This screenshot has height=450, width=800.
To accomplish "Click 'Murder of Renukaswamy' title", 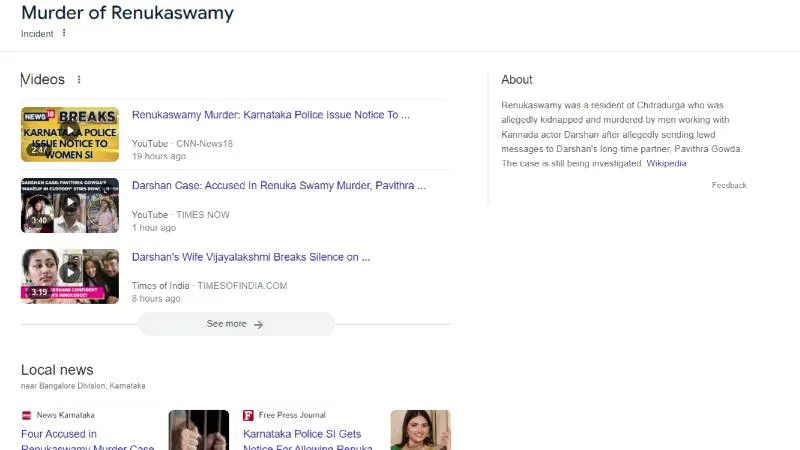I will point(128,13).
